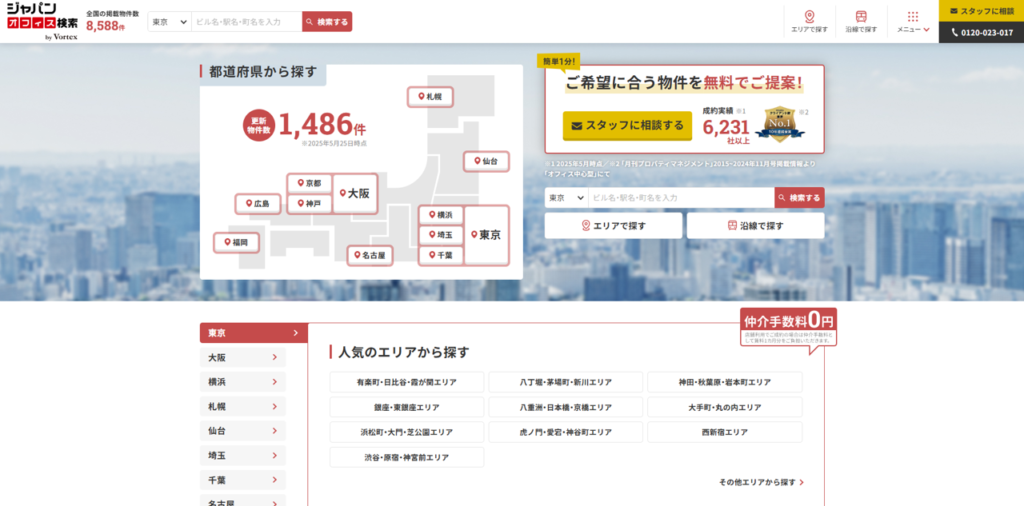Click the yellow header スタッフに相談 button

pos(982,10)
